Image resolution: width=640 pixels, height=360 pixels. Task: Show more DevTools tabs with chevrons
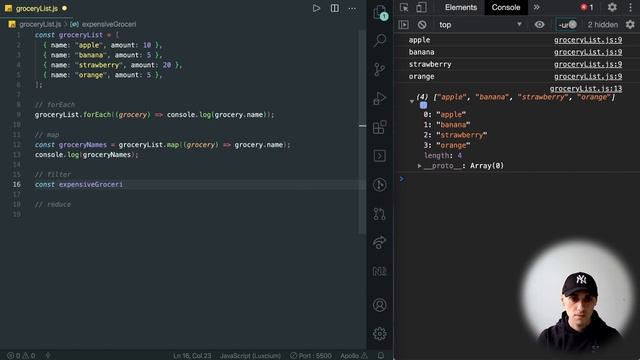(536, 7)
